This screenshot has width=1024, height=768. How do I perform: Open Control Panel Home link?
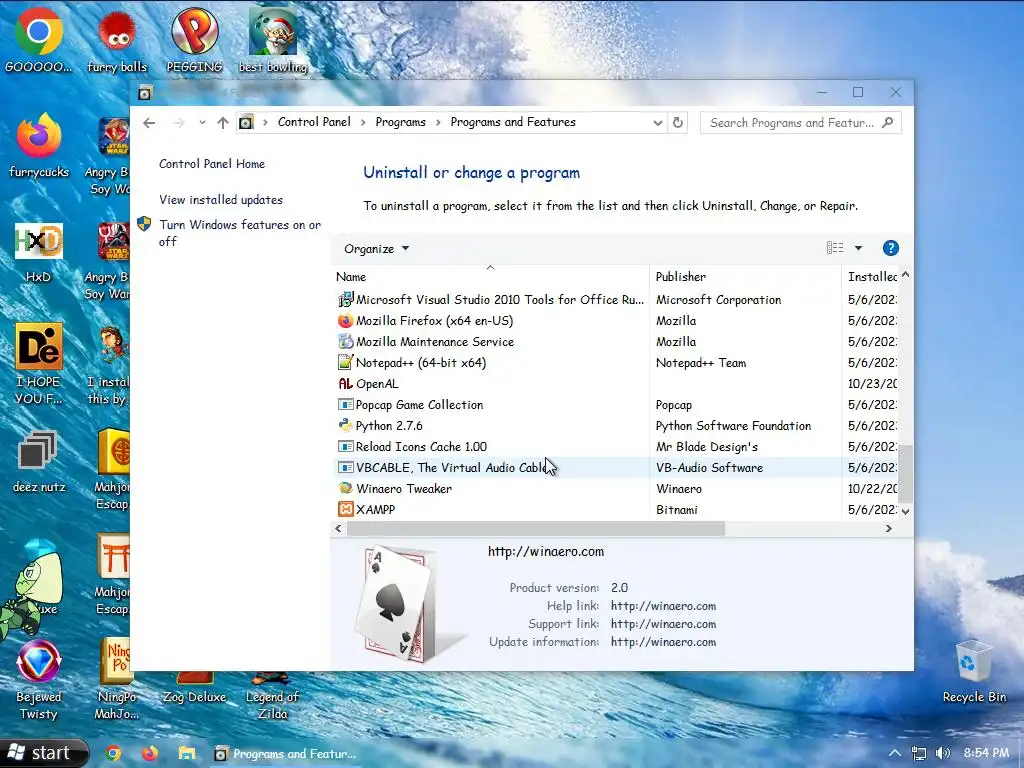212,164
